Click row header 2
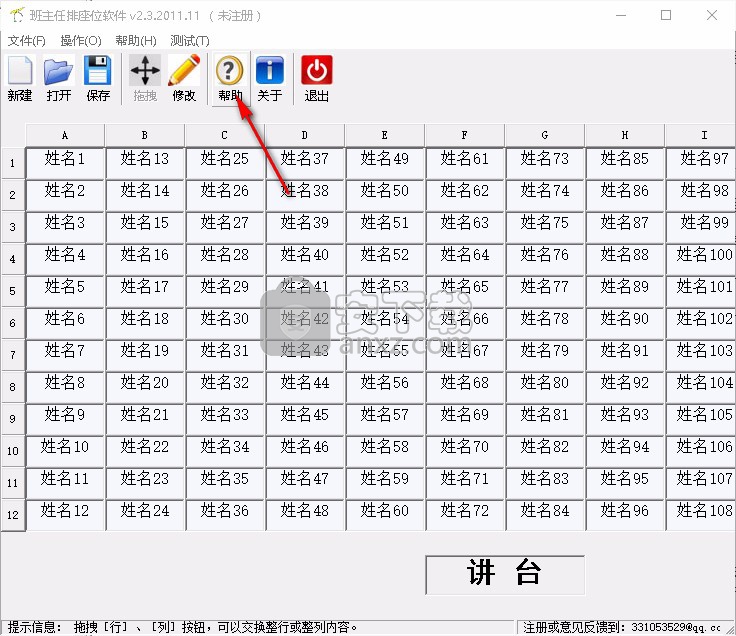 (13, 195)
